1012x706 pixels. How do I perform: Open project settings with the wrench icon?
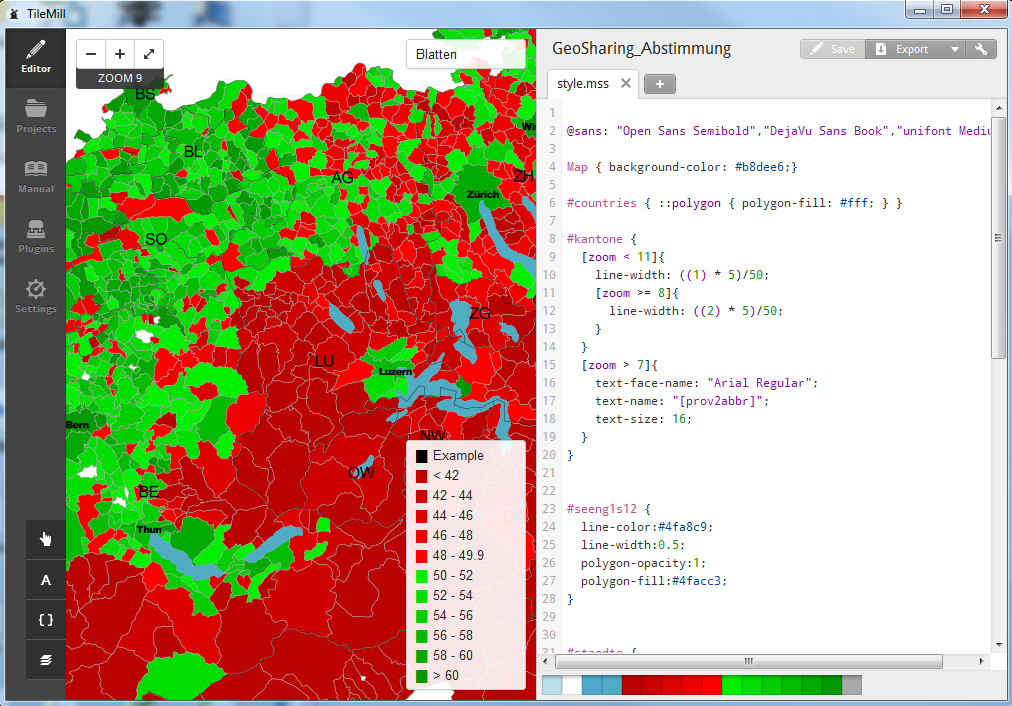(x=981, y=49)
